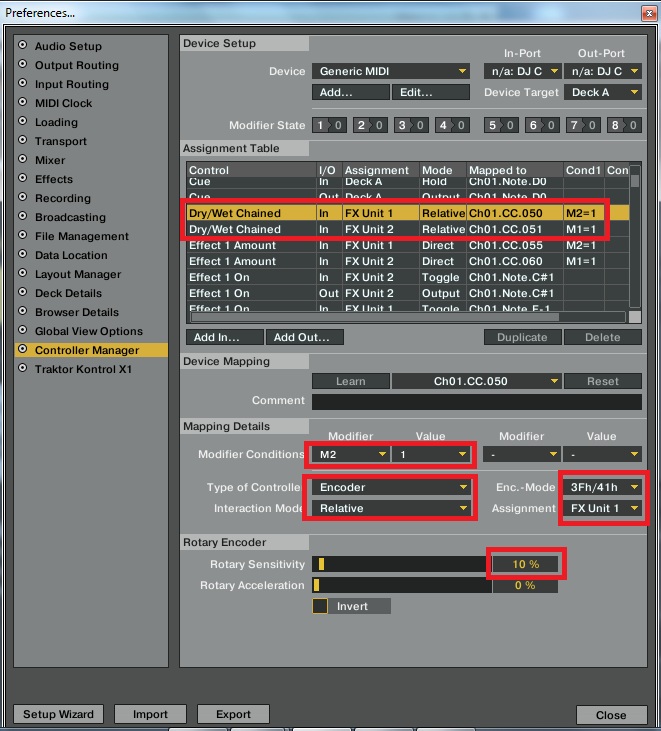Viewport: 661px width, 731px height.
Task: Select Effect 1 On Toggle row
Action: click(408, 277)
